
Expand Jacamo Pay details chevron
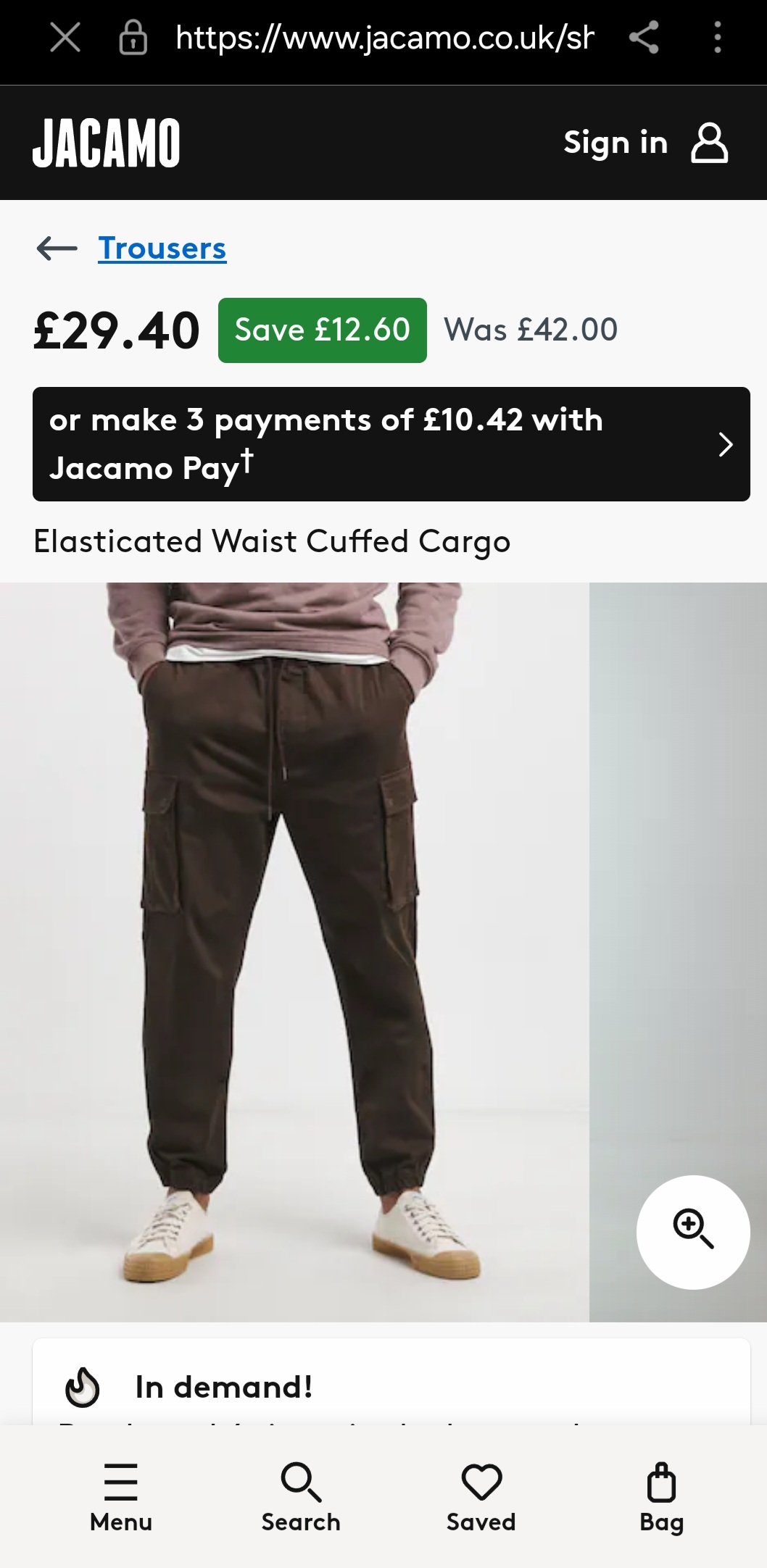[725, 444]
